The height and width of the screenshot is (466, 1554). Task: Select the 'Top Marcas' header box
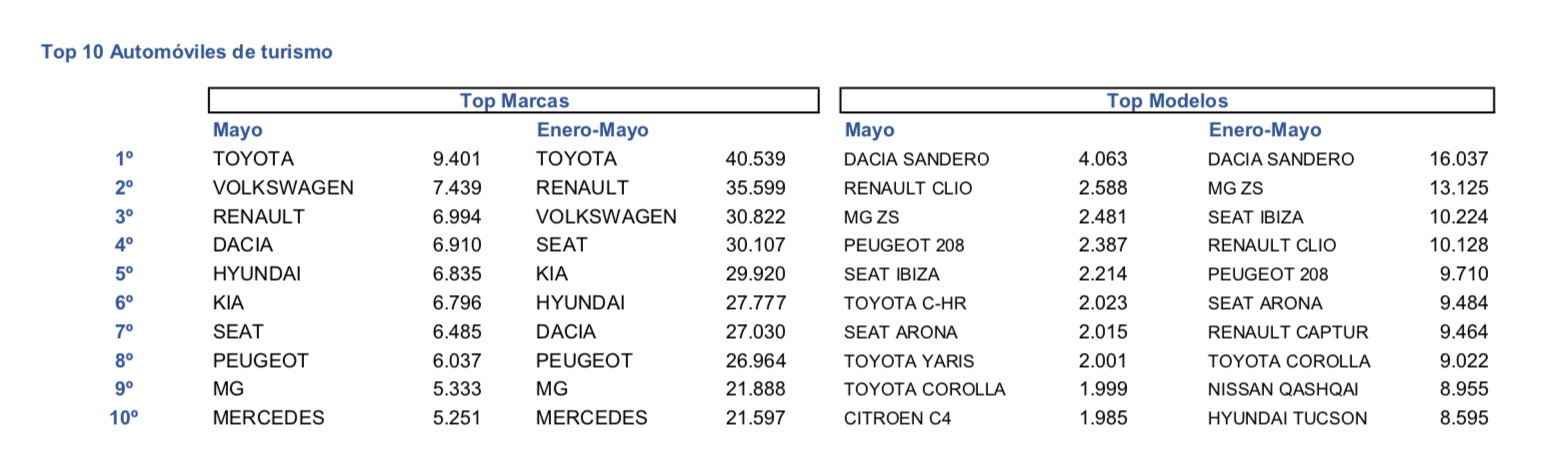click(513, 101)
